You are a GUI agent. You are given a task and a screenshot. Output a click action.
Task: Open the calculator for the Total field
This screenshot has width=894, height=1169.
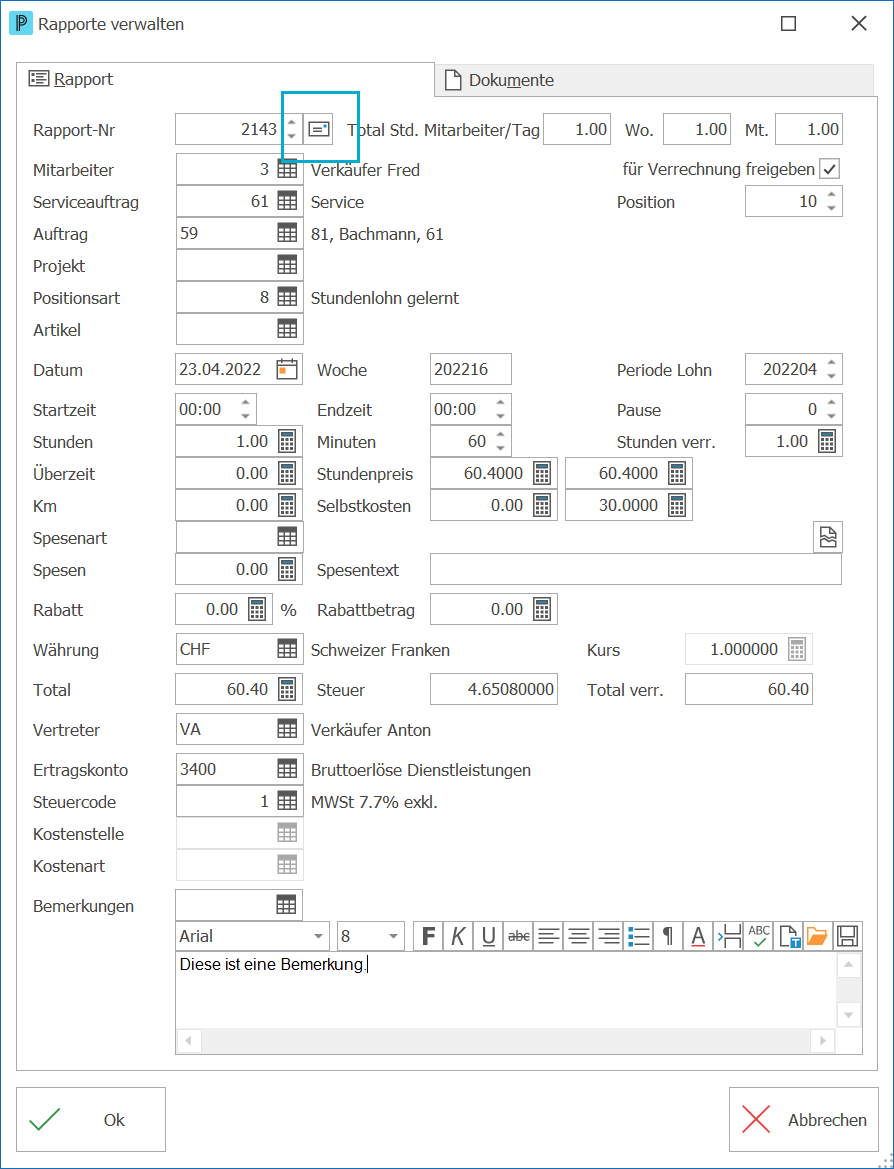[287, 690]
